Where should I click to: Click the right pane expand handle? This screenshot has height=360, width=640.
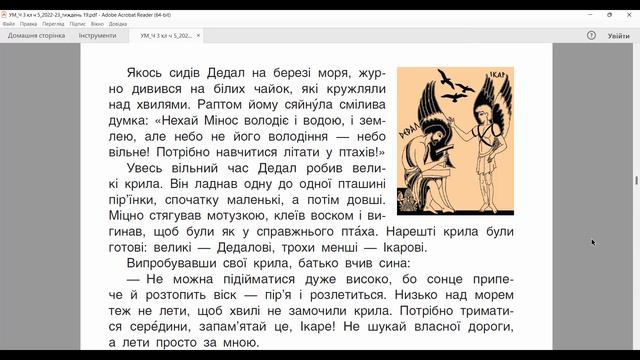636,180
